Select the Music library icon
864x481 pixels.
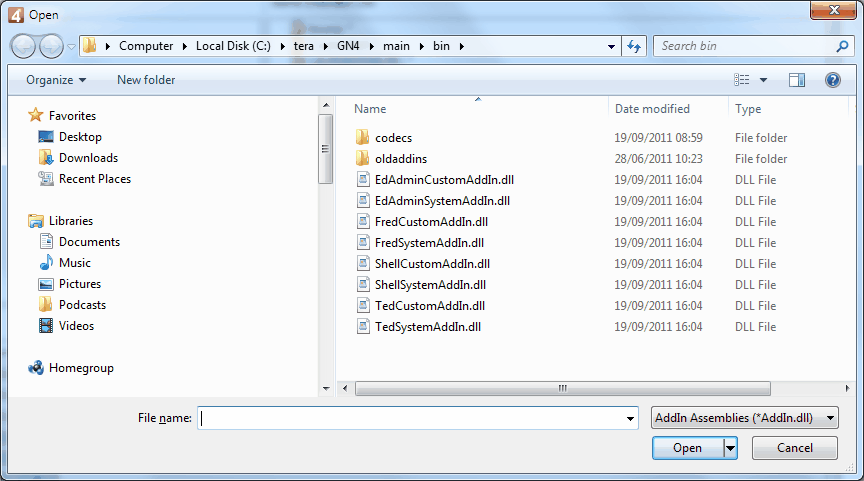(x=46, y=263)
